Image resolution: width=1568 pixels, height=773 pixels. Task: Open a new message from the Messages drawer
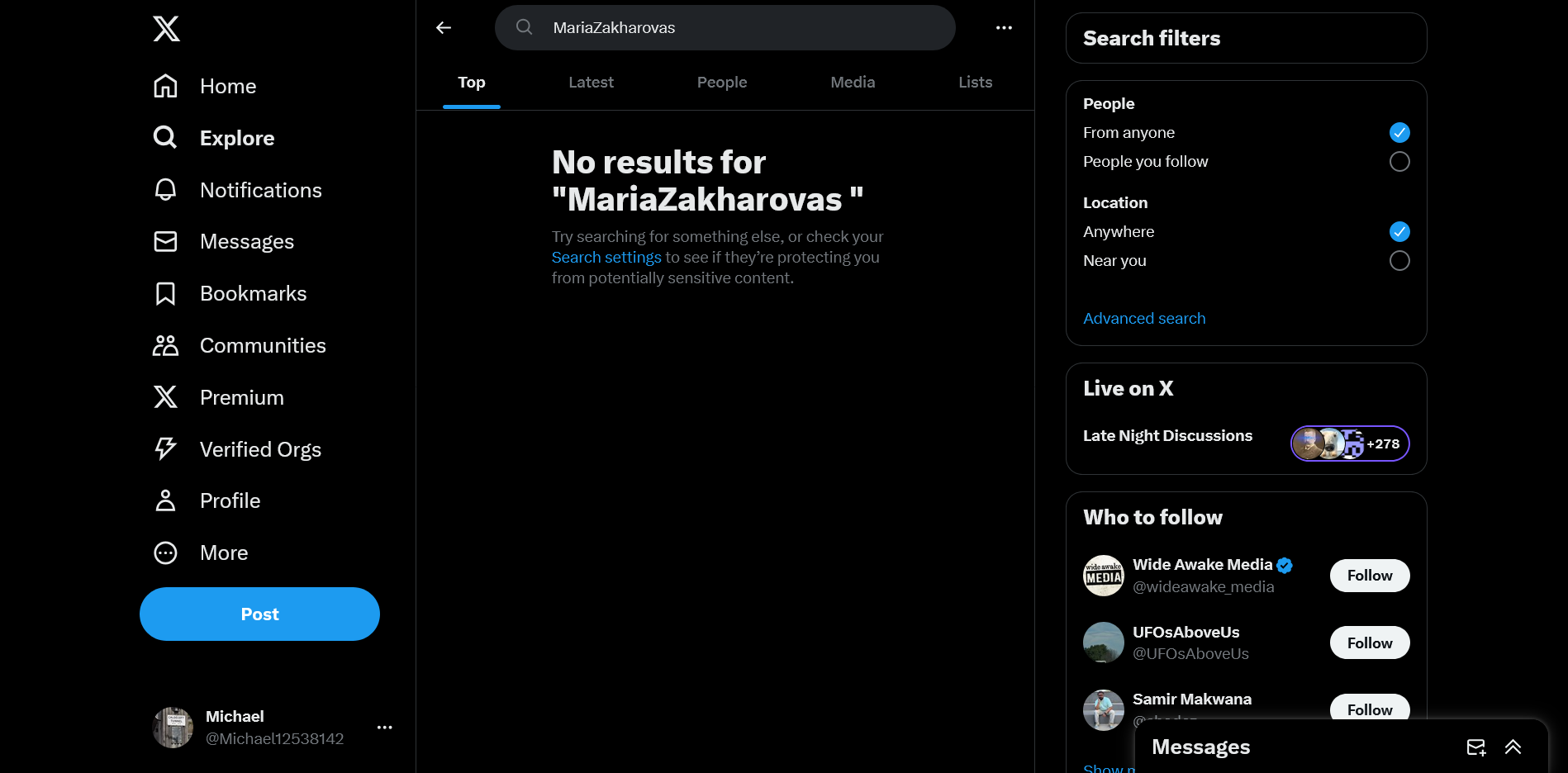(1476, 747)
